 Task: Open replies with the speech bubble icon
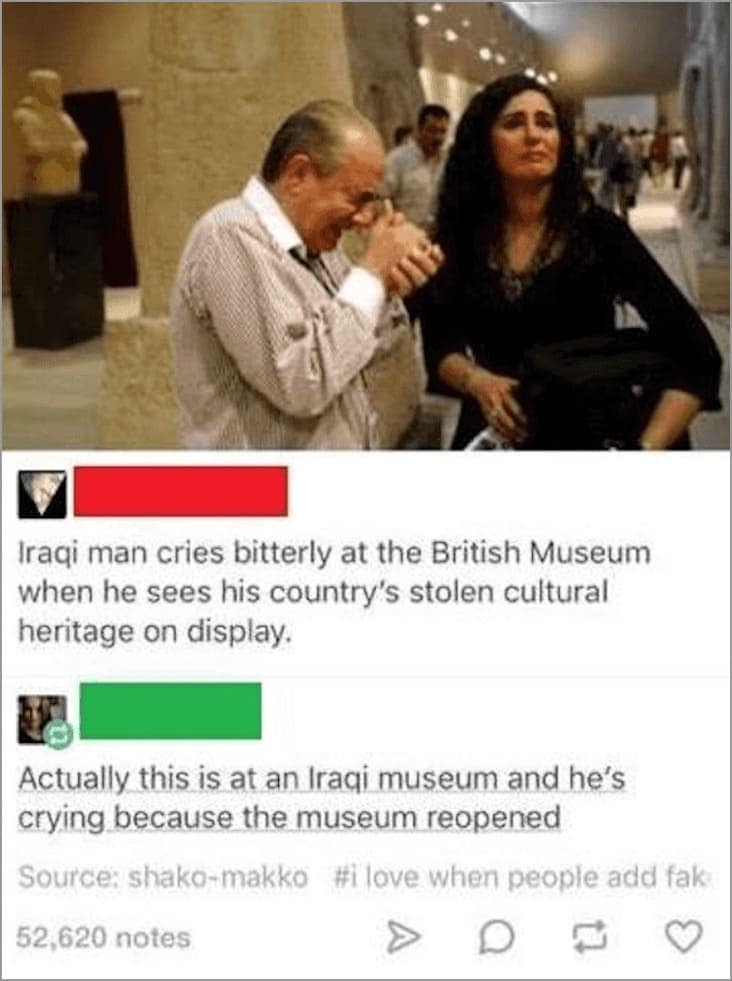[496, 937]
